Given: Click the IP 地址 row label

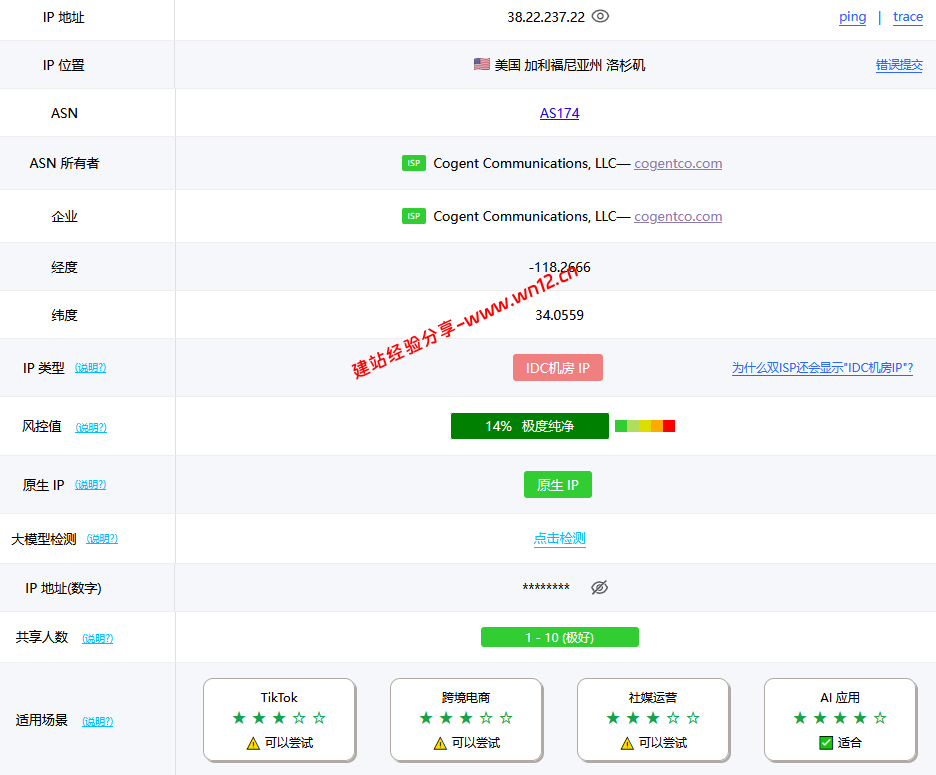Looking at the screenshot, I should click(x=63, y=17).
